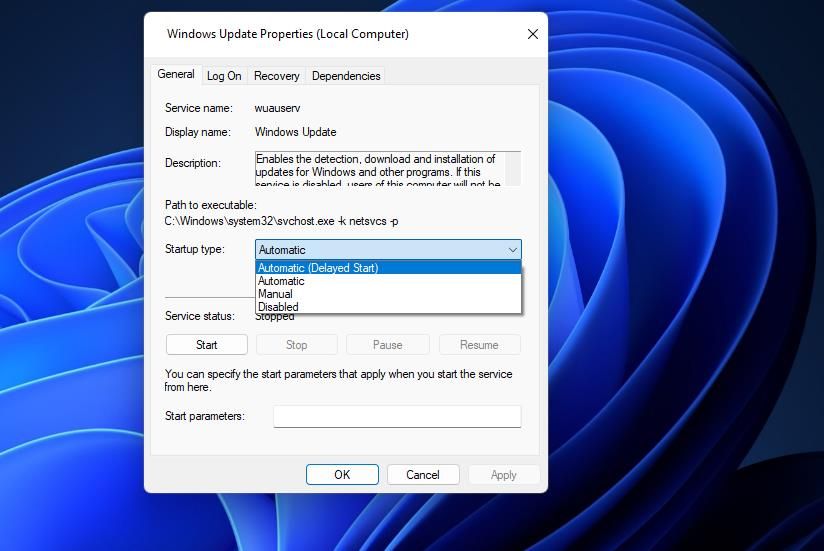The image size is (824, 551).
Task: Confirm with the OK button
Action: click(342, 475)
